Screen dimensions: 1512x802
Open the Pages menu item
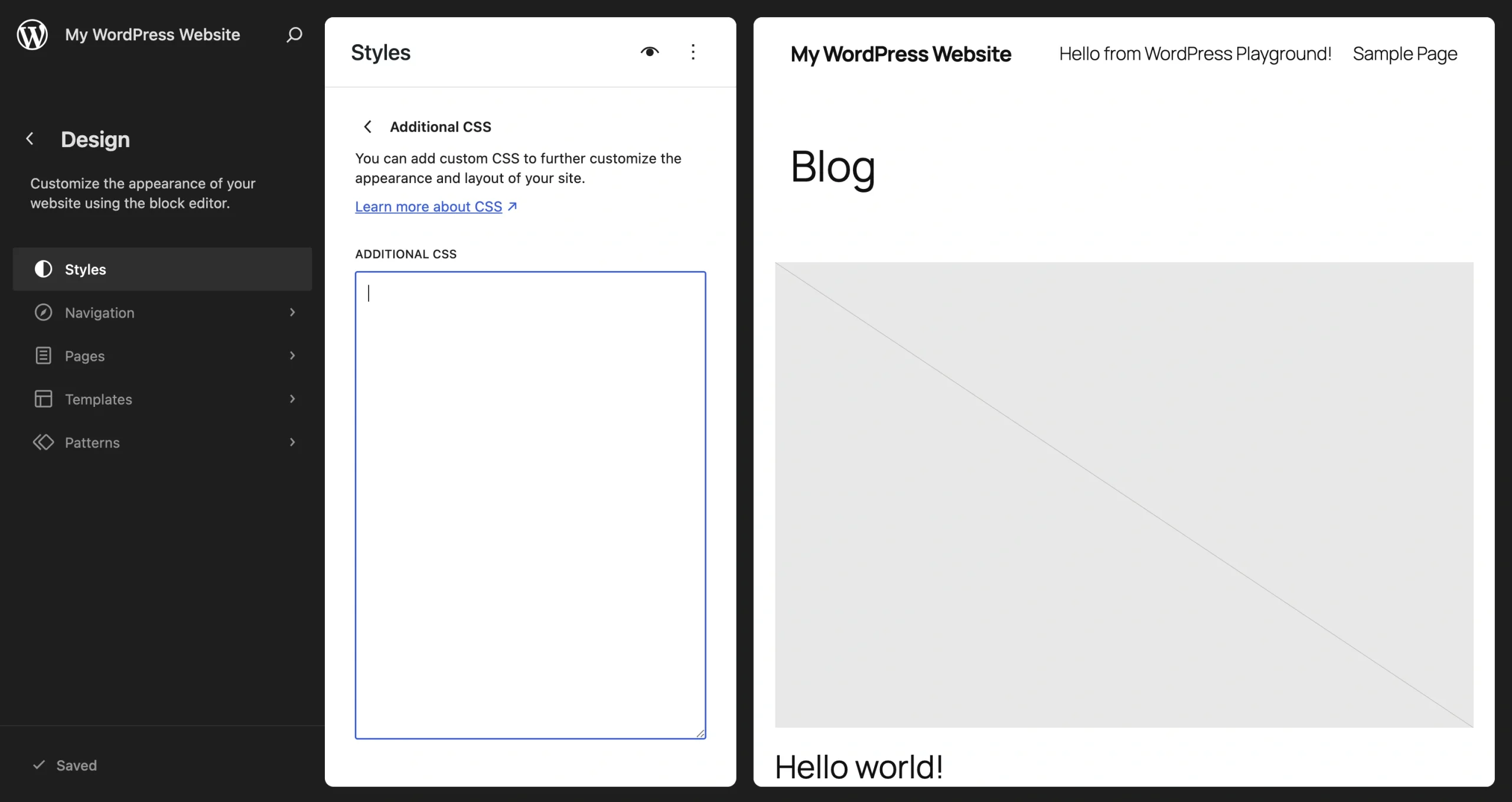[162, 356]
